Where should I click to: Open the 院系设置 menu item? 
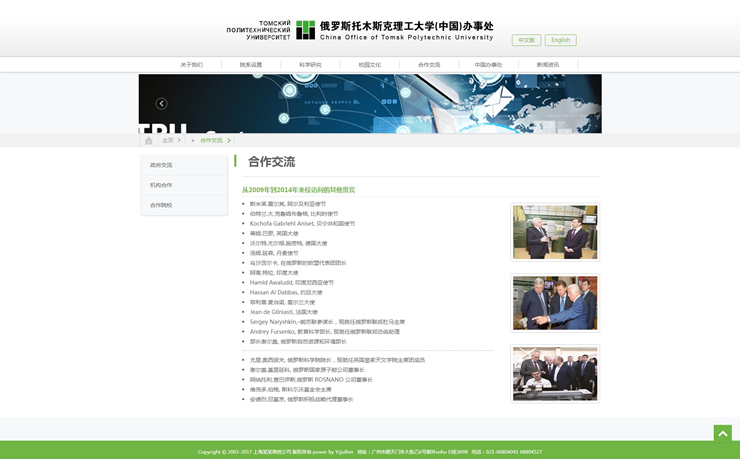point(251,65)
